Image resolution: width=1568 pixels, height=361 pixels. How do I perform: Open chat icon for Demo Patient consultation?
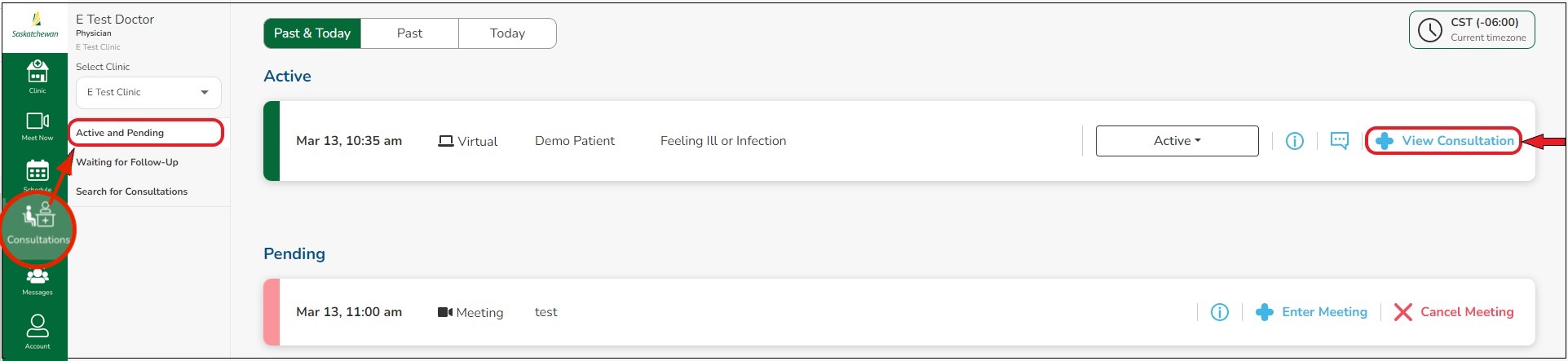click(1339, 141)
